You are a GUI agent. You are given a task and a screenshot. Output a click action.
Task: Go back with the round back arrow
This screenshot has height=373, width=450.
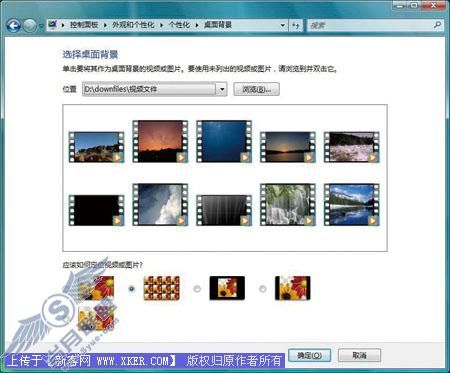[x=14, y=25]
